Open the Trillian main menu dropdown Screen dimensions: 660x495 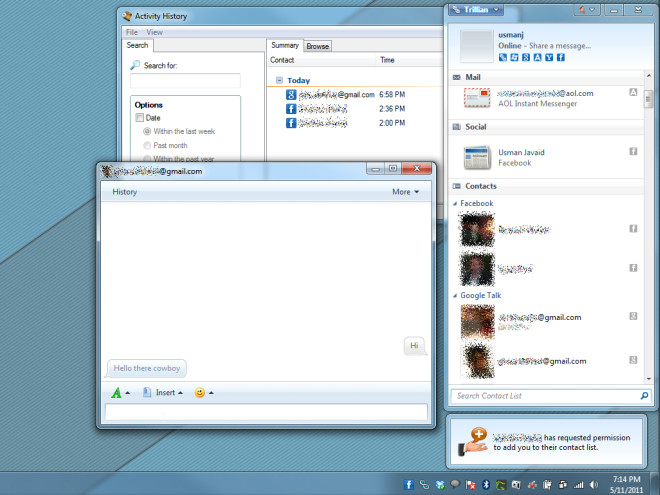click(476, 9)
